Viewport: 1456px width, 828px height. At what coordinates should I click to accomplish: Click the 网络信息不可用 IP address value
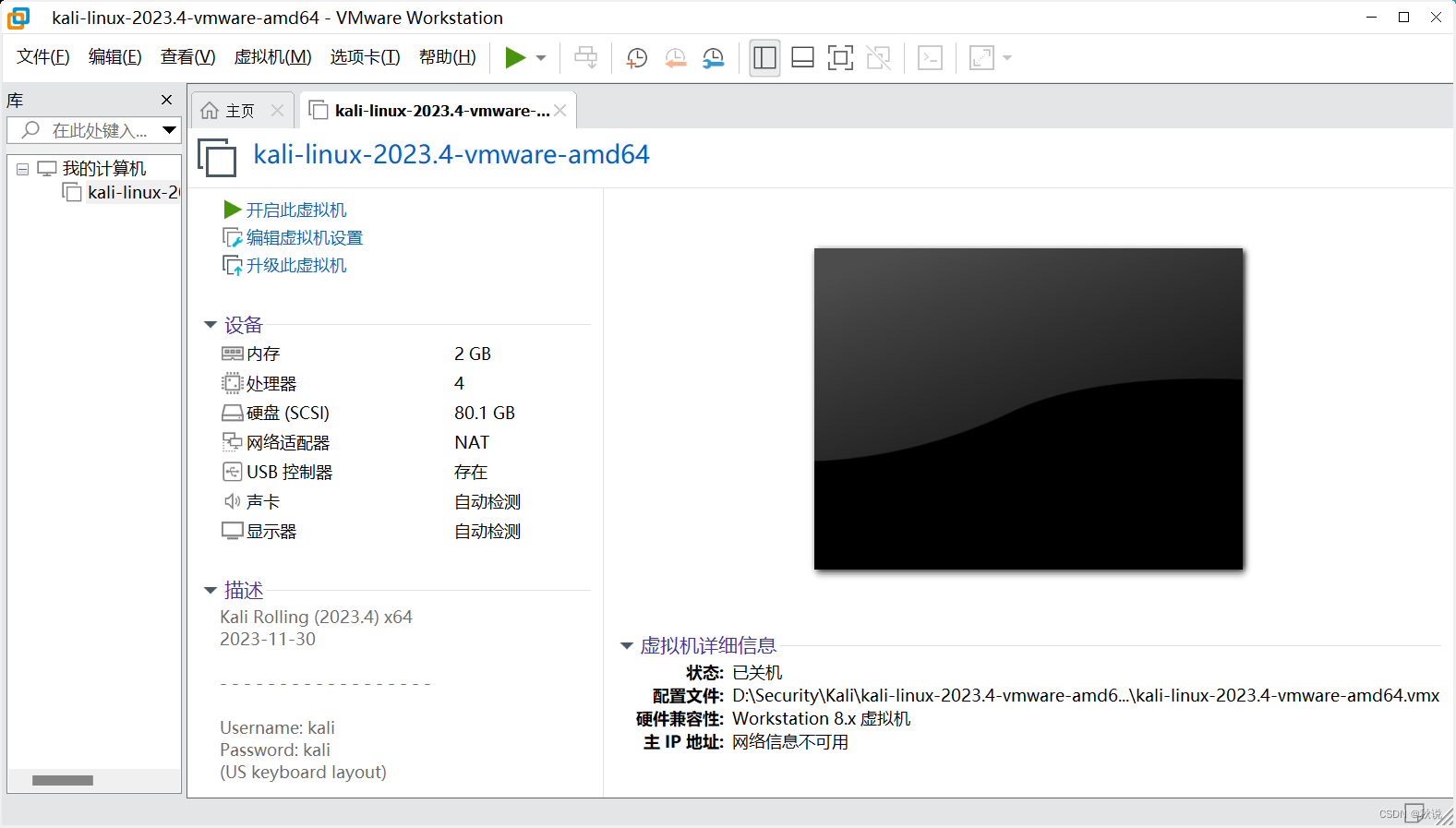tap(790, 742)
